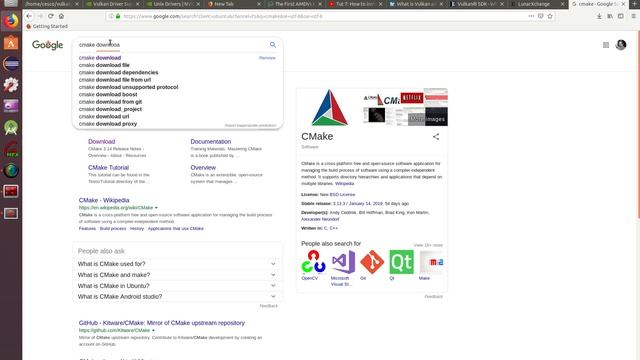Screen dimensions: 640x360
Task: Select suggestion "cmake download dependencies"
Action: point(118,73)
